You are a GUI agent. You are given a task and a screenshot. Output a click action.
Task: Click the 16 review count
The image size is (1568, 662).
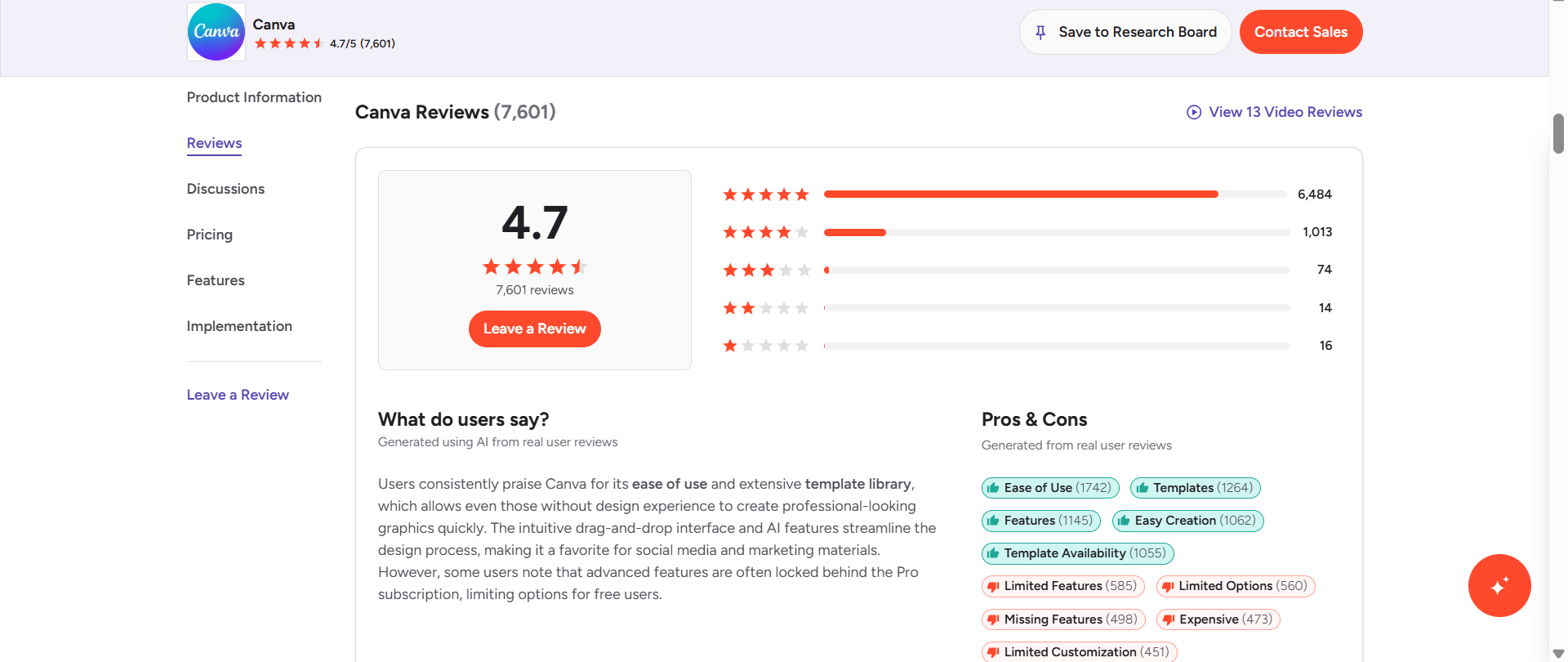click(1325, 346)
